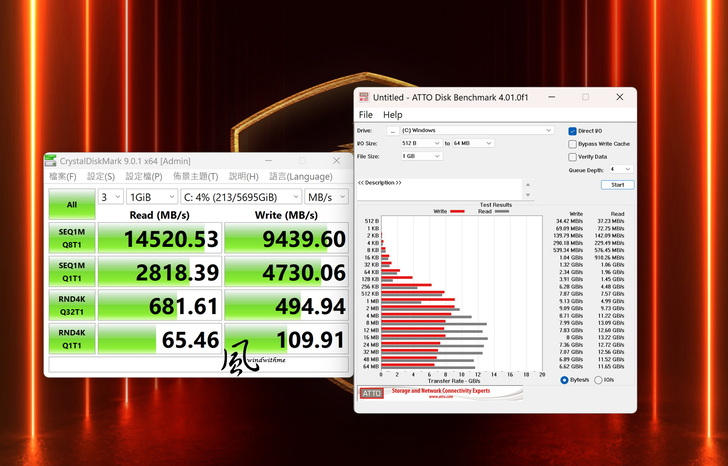The height and width of the screenshot is (466, 728).
Task: Open the File menu in ATTO
Action: click(366, 115)
